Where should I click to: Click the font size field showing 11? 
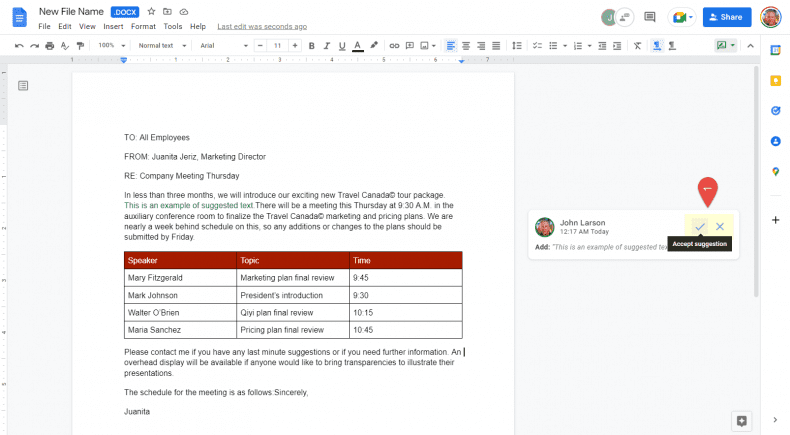276,46
